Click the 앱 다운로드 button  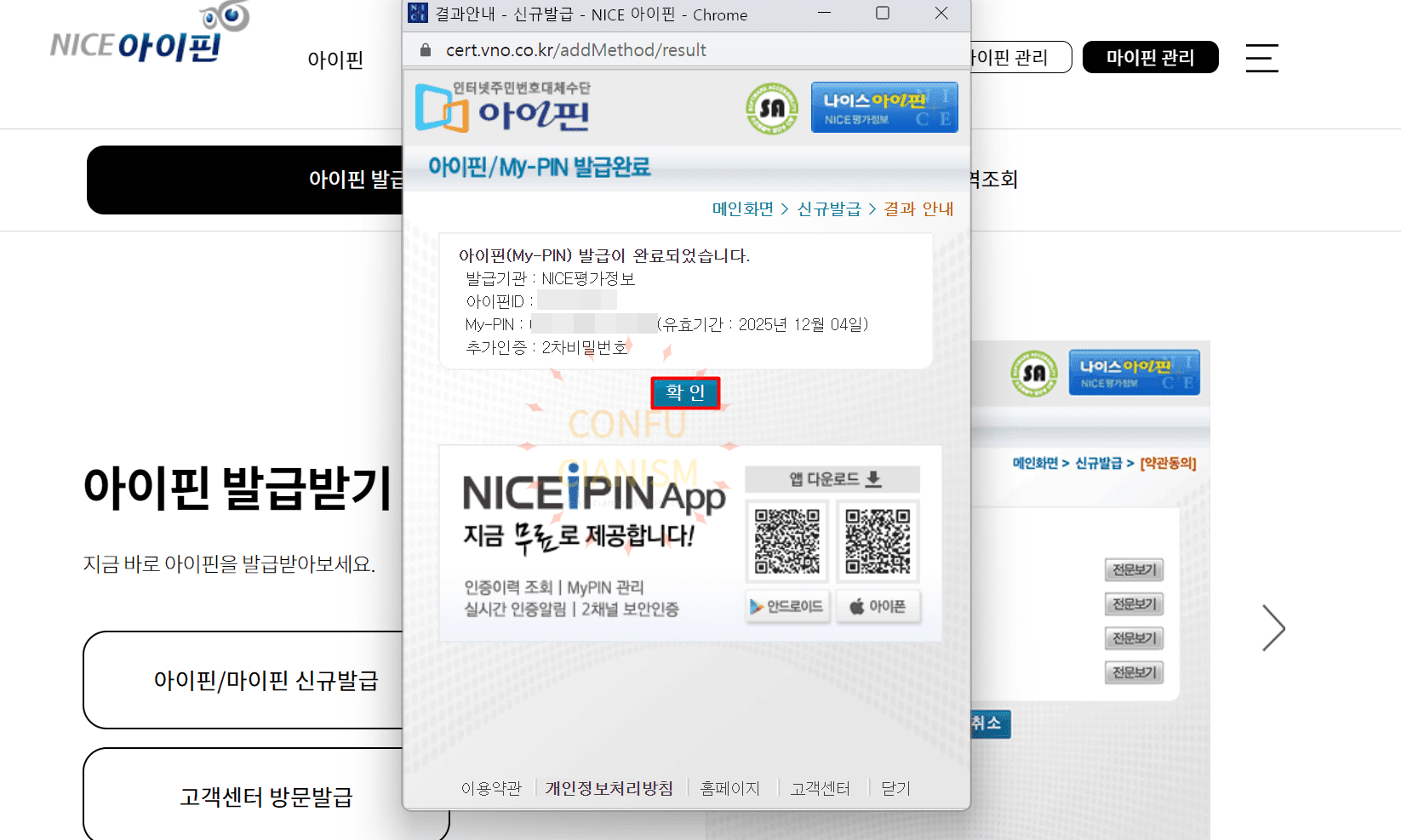coord(832,479)
